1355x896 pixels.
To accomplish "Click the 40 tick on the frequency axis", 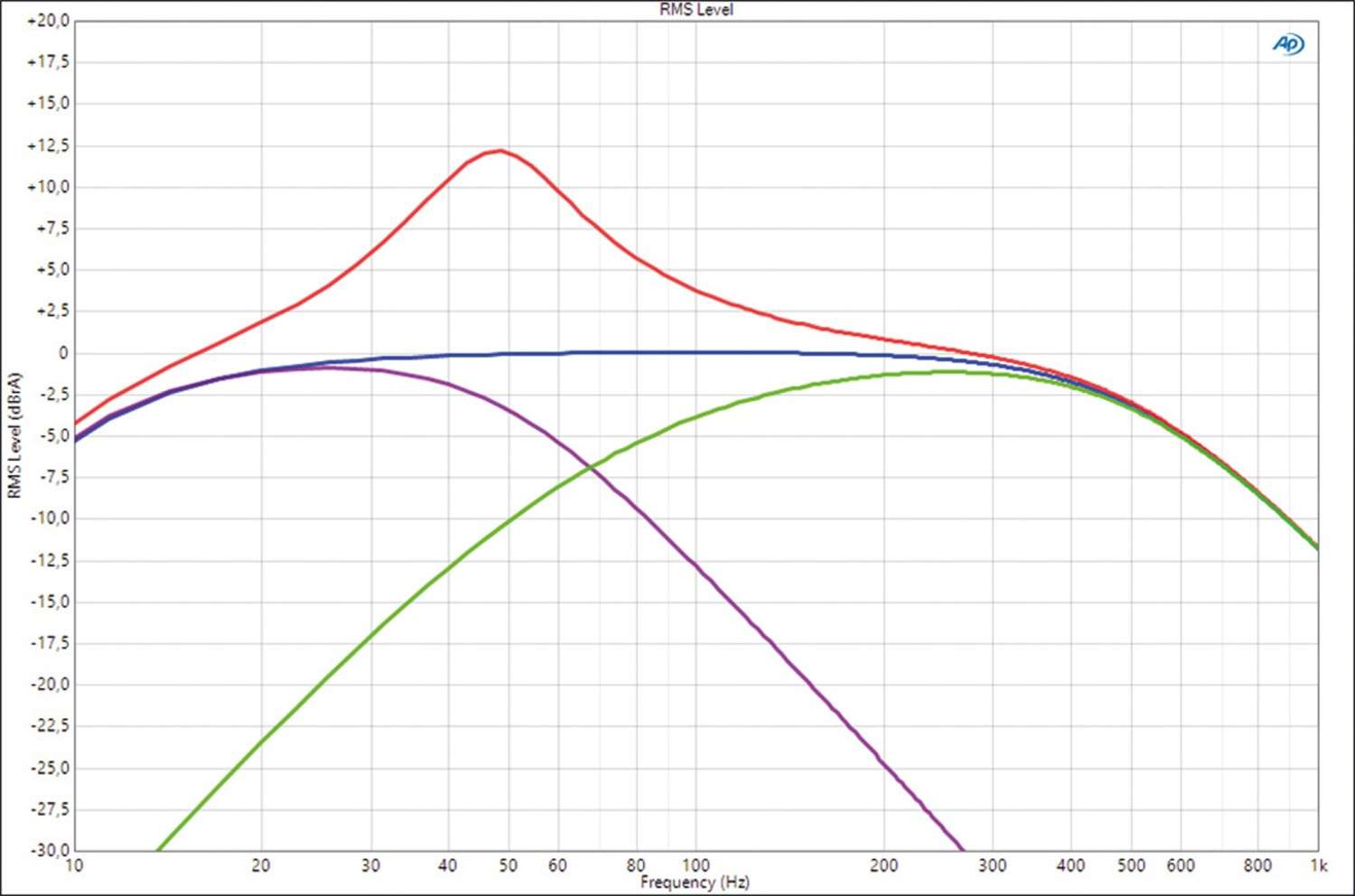I will (447, 865).
